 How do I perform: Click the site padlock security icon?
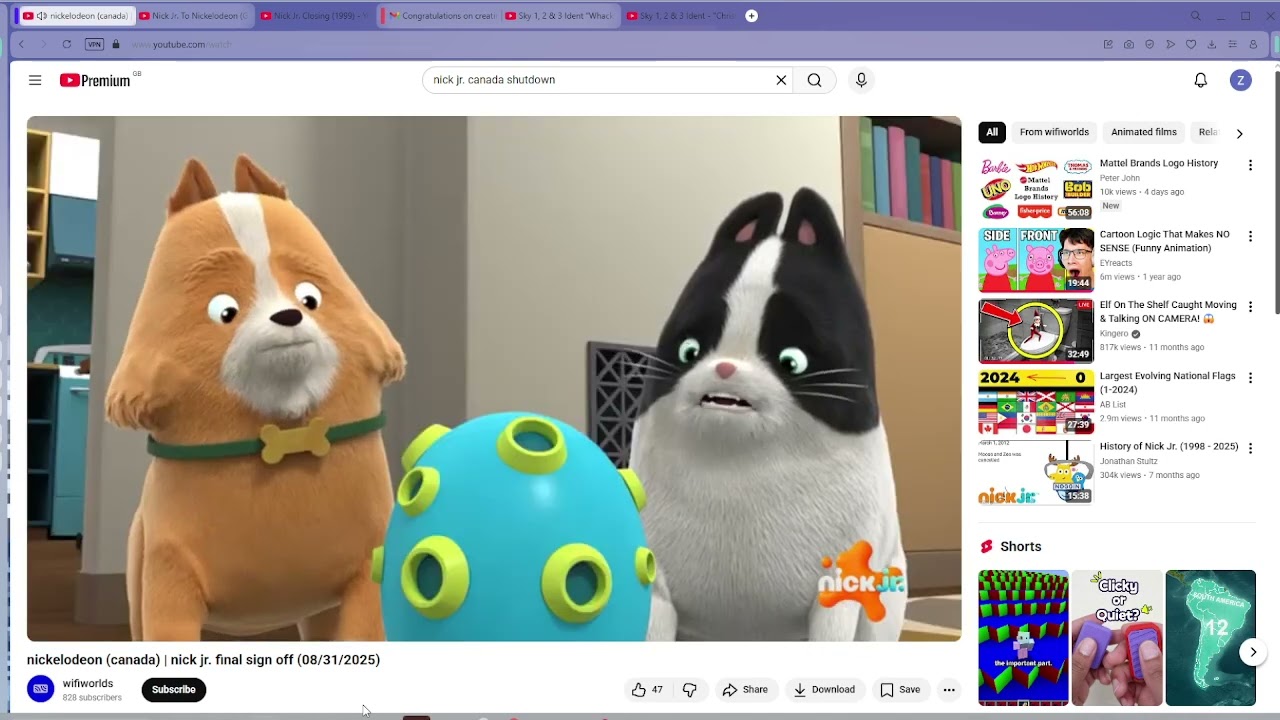(x=116, y=44)
